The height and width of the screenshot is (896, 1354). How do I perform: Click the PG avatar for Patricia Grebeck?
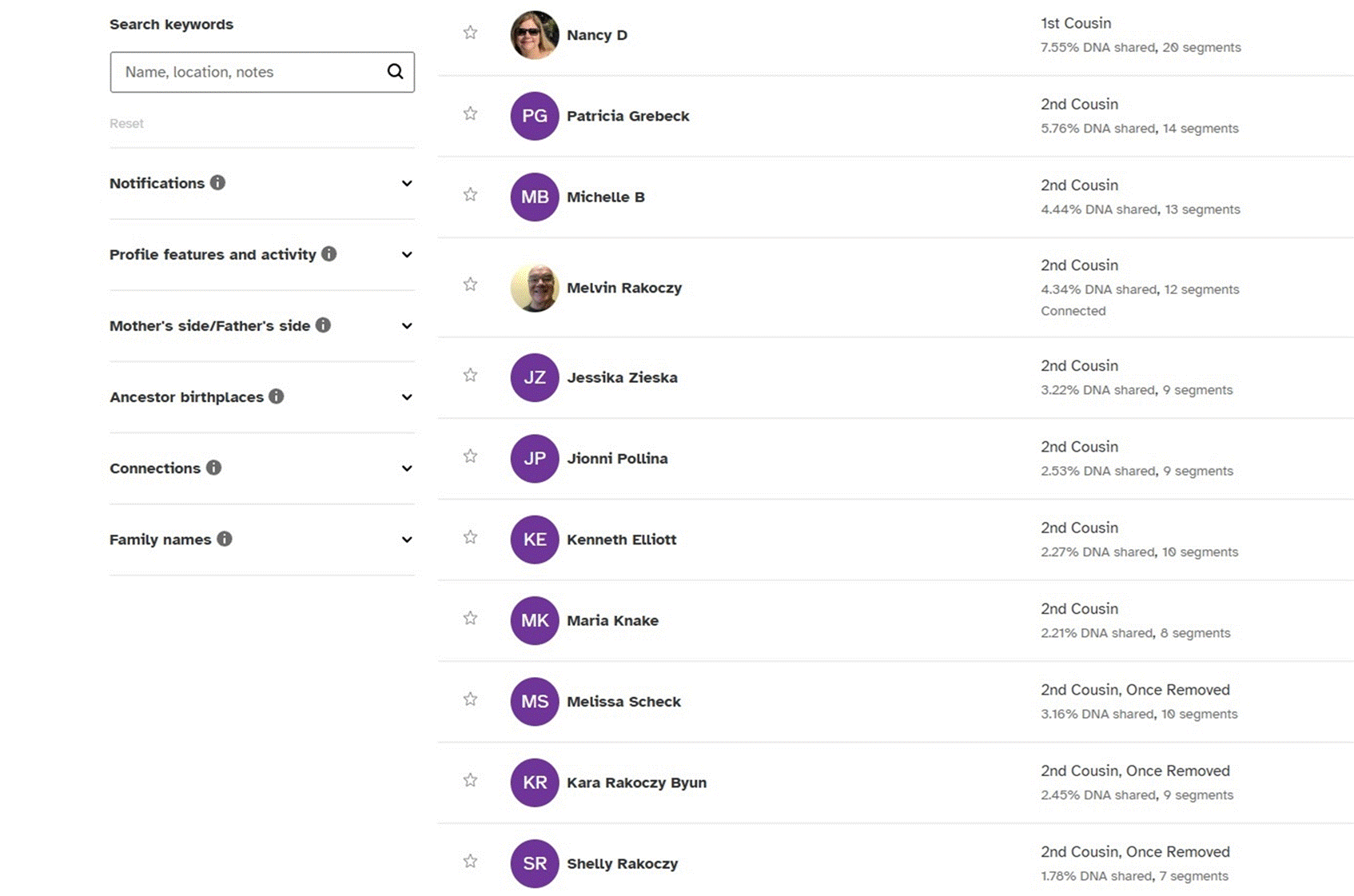click(x=535, y=116)
